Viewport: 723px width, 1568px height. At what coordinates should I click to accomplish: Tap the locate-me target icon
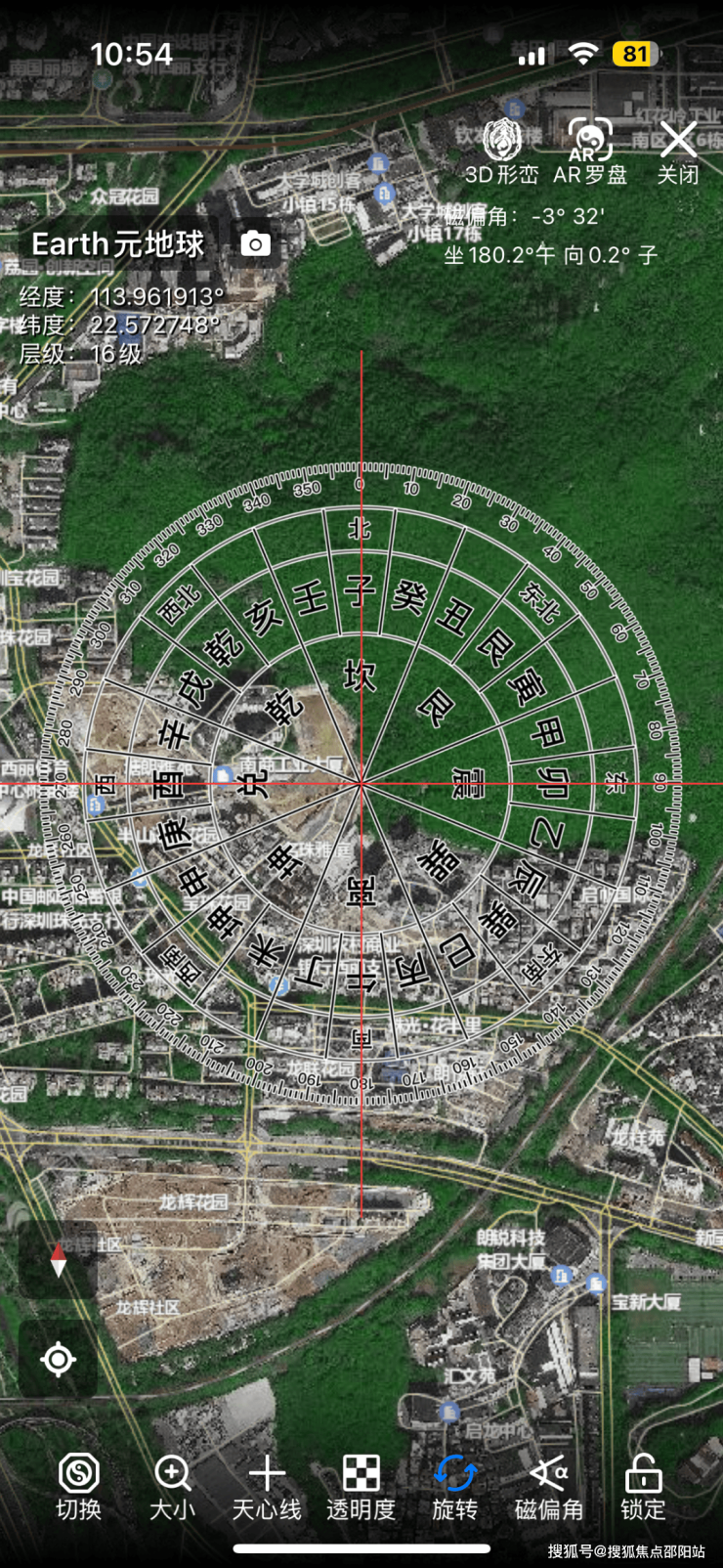[58, 1359]
